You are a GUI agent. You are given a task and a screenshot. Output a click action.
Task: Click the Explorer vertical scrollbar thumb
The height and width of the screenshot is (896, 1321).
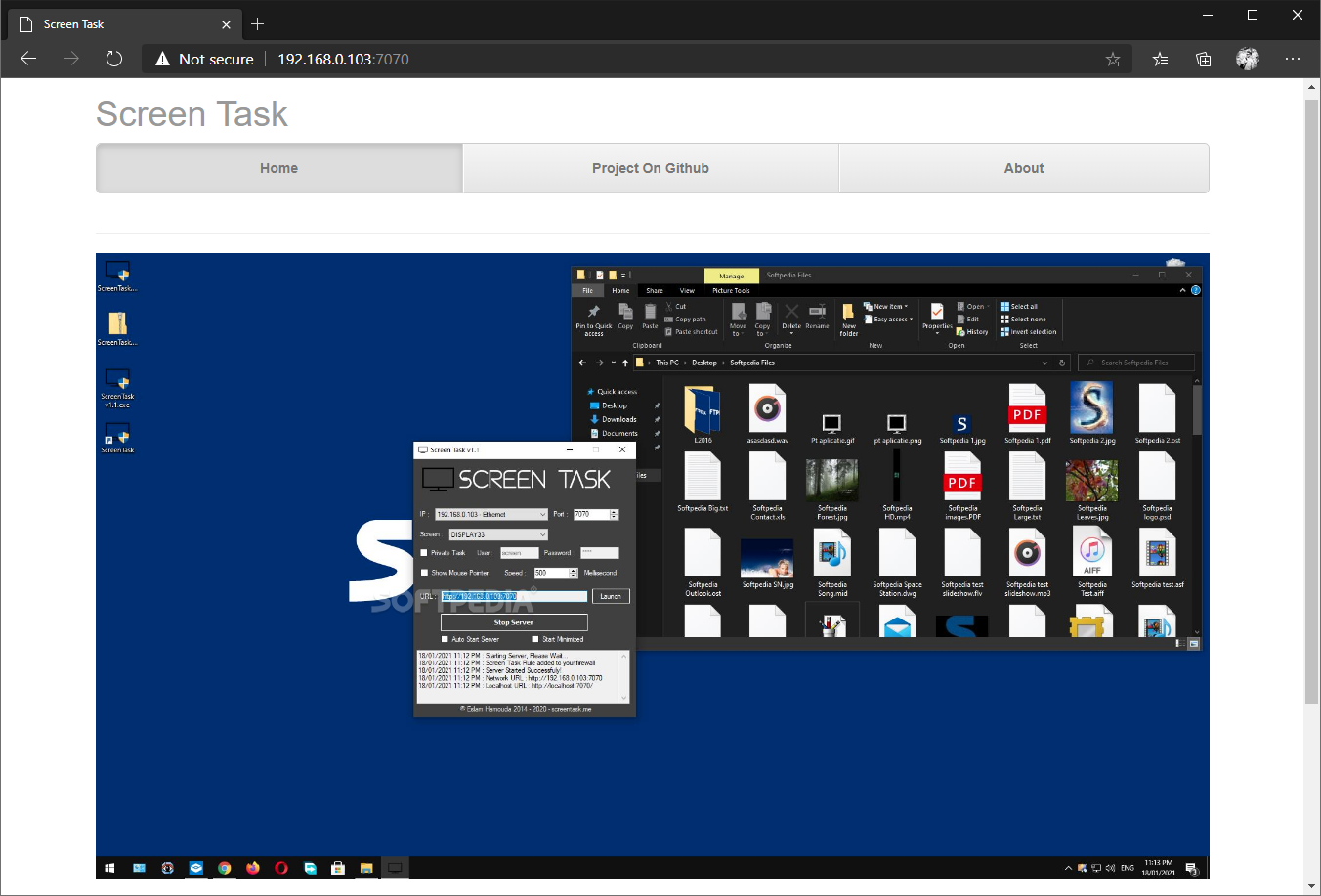click(x=1197, y=410)
